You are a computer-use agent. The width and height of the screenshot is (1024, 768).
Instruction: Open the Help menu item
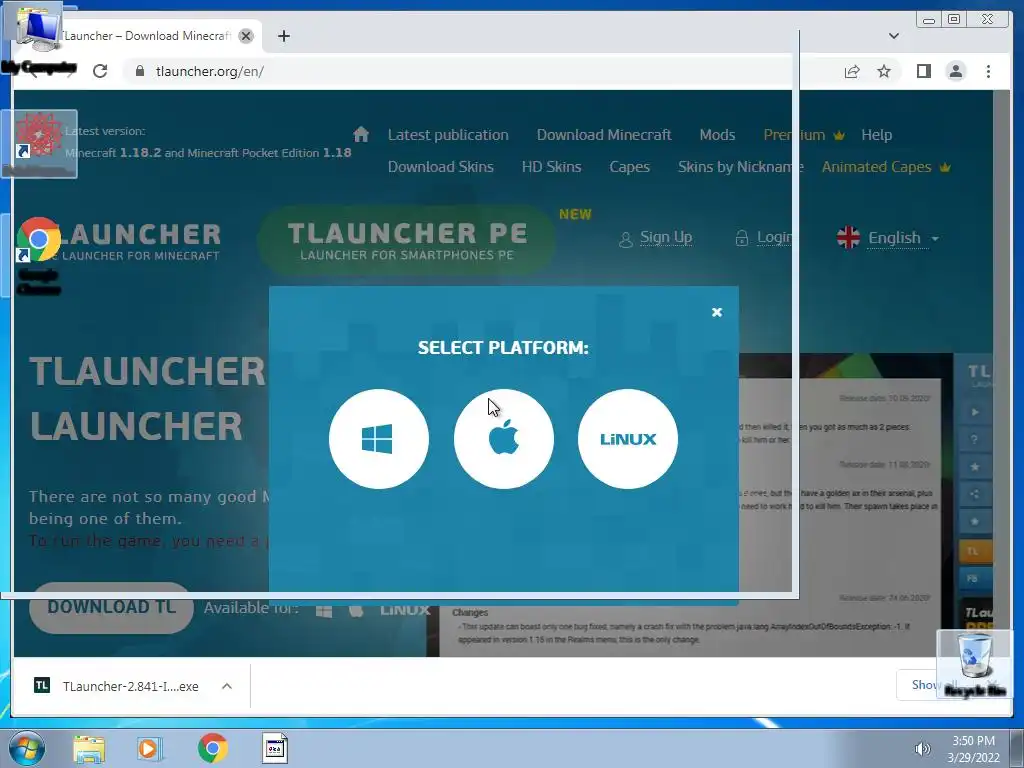pos(876,135)
